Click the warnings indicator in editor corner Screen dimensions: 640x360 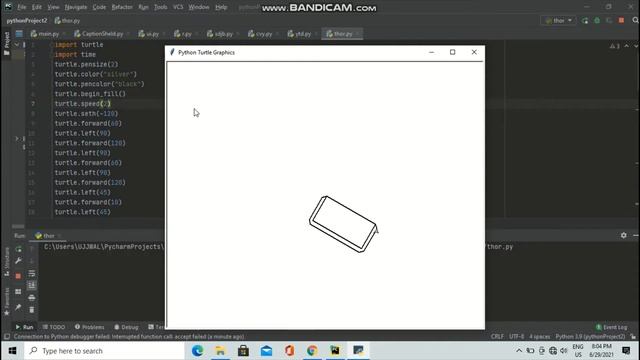[x=614, y=46]
